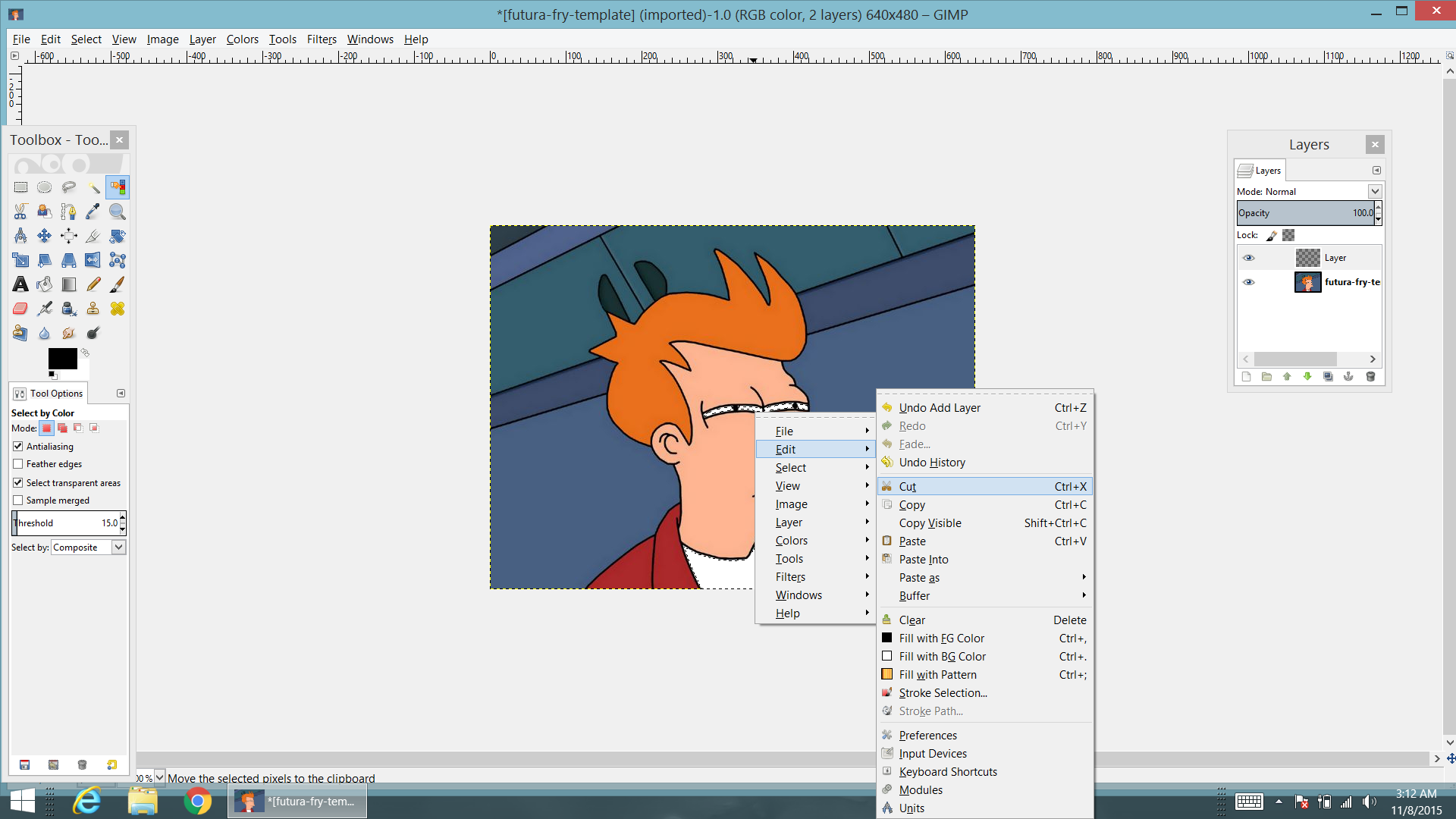Open Filters in the top menu bar
This screenshot has height=819, width=1456.
point(322,39)
